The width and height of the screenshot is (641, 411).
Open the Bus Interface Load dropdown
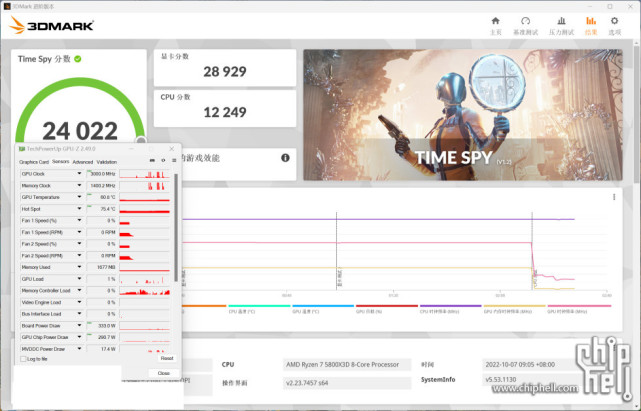pos(79,314)
